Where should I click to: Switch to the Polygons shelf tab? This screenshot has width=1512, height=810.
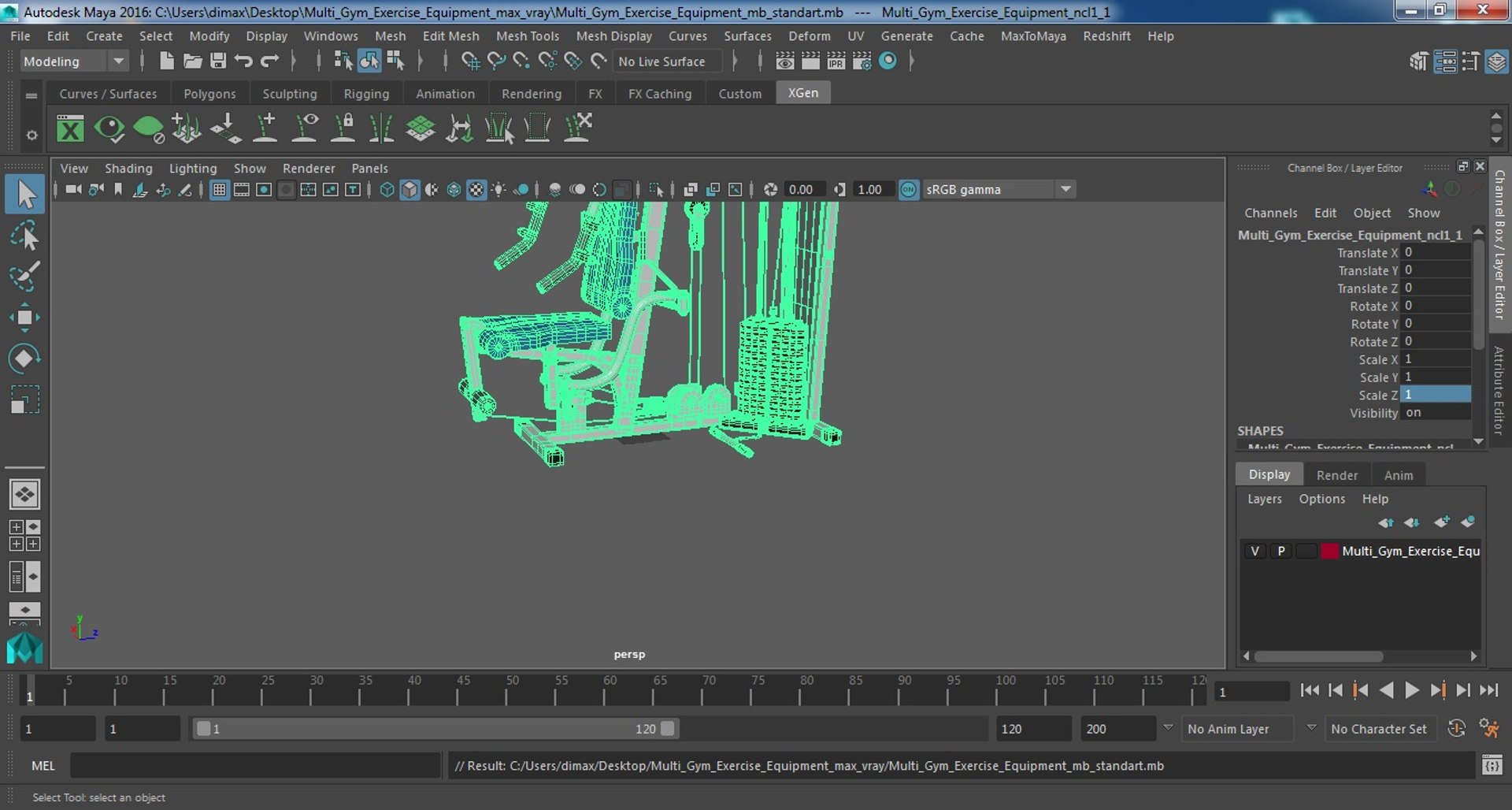pos(209,94)
